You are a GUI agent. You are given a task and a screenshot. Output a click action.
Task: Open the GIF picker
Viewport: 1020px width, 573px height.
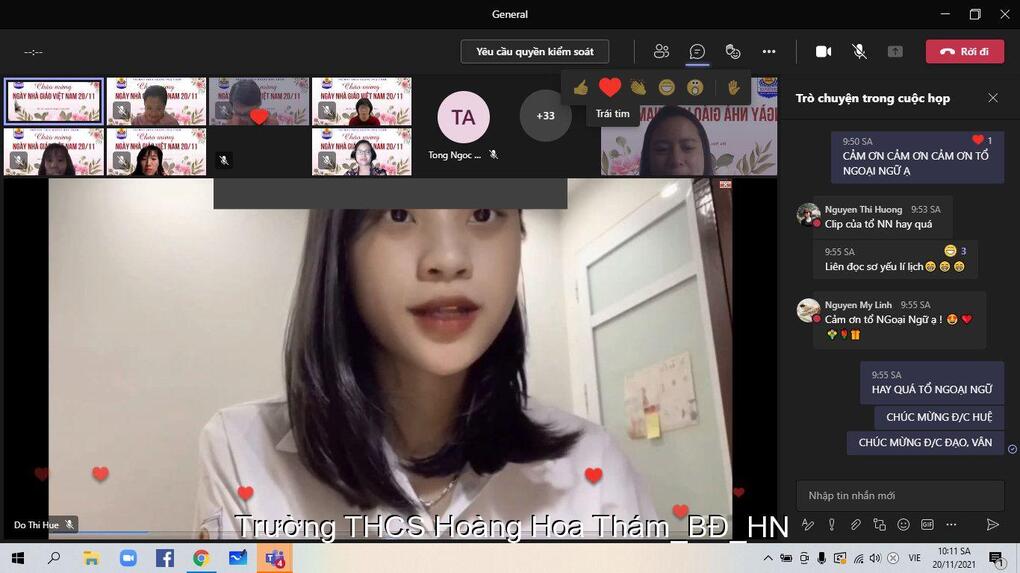pyautogui.click(x=928, y=524)
